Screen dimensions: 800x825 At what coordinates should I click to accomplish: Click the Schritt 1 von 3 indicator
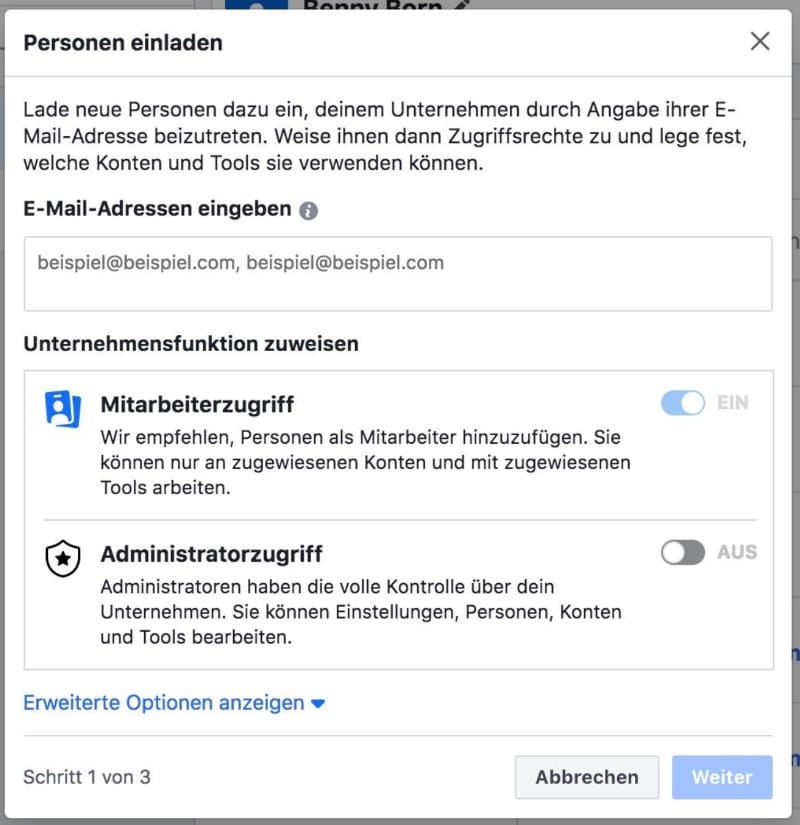point(87,776)
